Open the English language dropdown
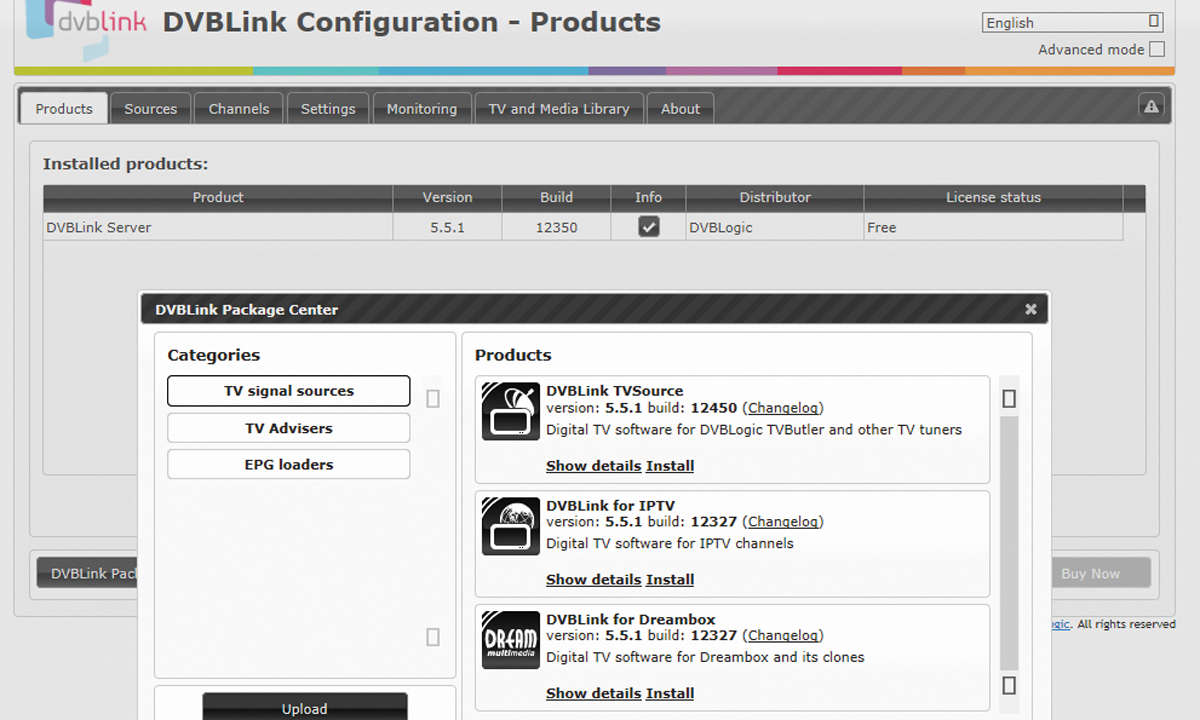 [1073, 22]
